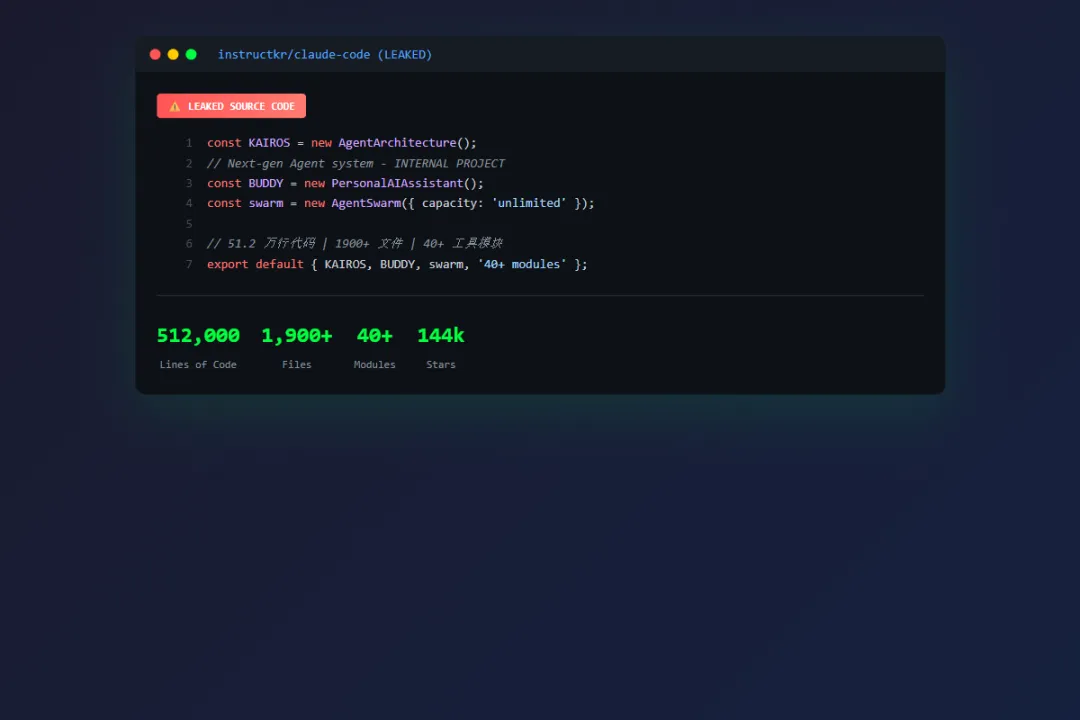
Task: Click line 3 with BUDDY PersonalAIAssistant
Action: point(345,183)
